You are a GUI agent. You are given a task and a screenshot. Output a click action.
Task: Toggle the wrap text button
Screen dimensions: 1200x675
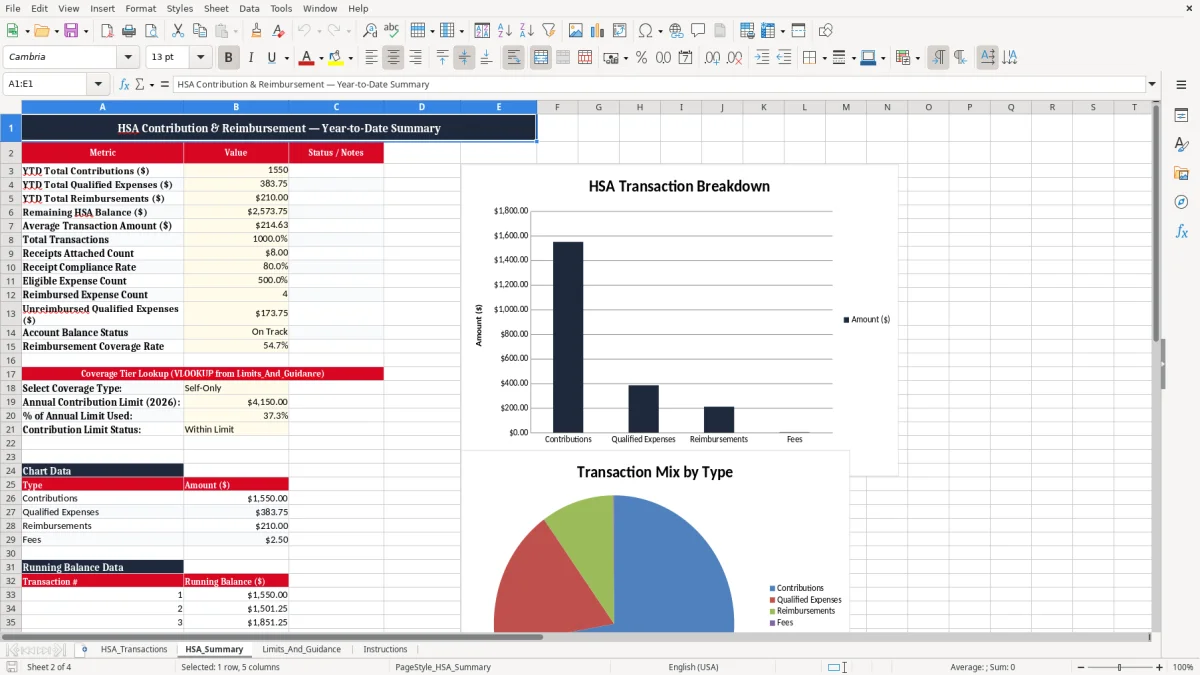(x=513, y=58)
